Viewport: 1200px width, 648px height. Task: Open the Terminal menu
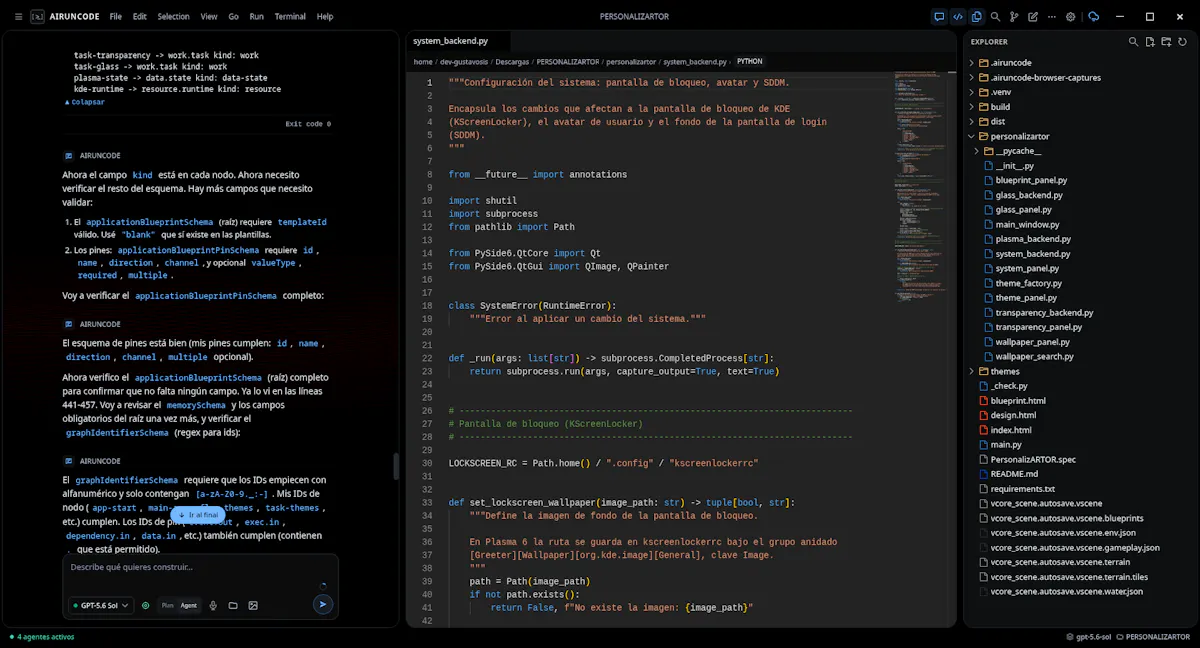pos(290,16)
